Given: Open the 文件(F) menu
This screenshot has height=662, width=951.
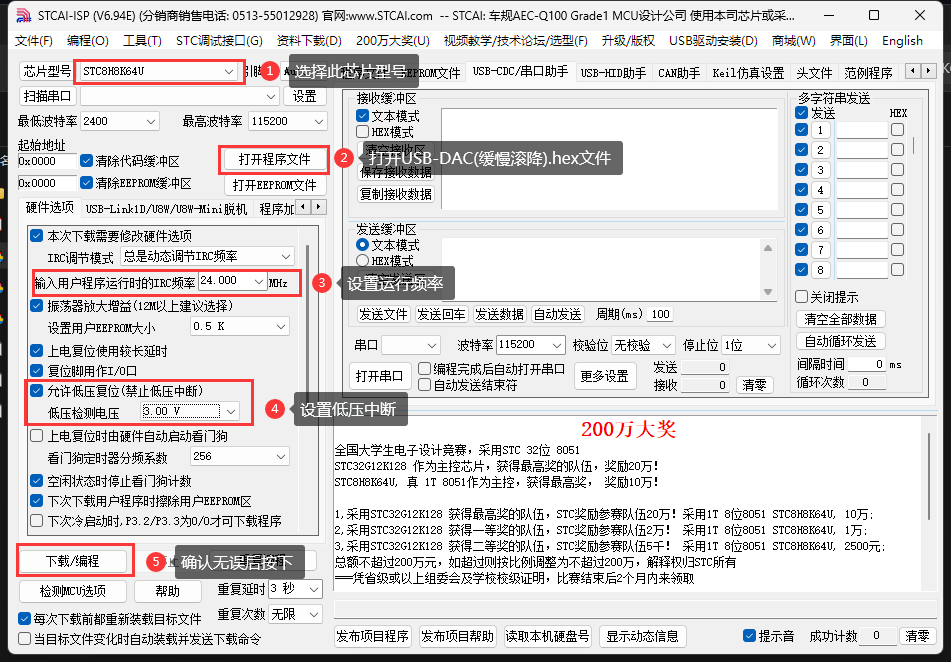Looking at the screenshot, I should (x=33, y=41).
